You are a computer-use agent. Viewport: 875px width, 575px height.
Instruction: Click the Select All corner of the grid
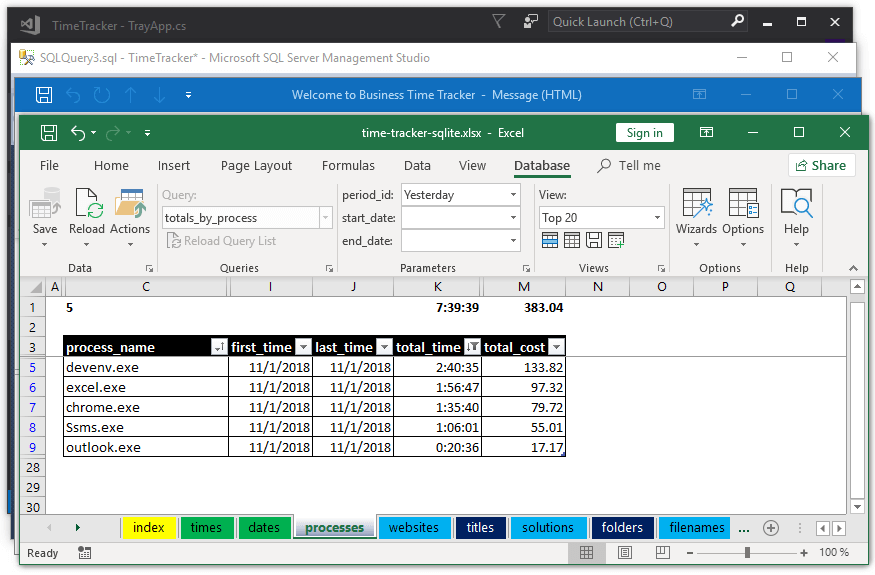(35, 287)
